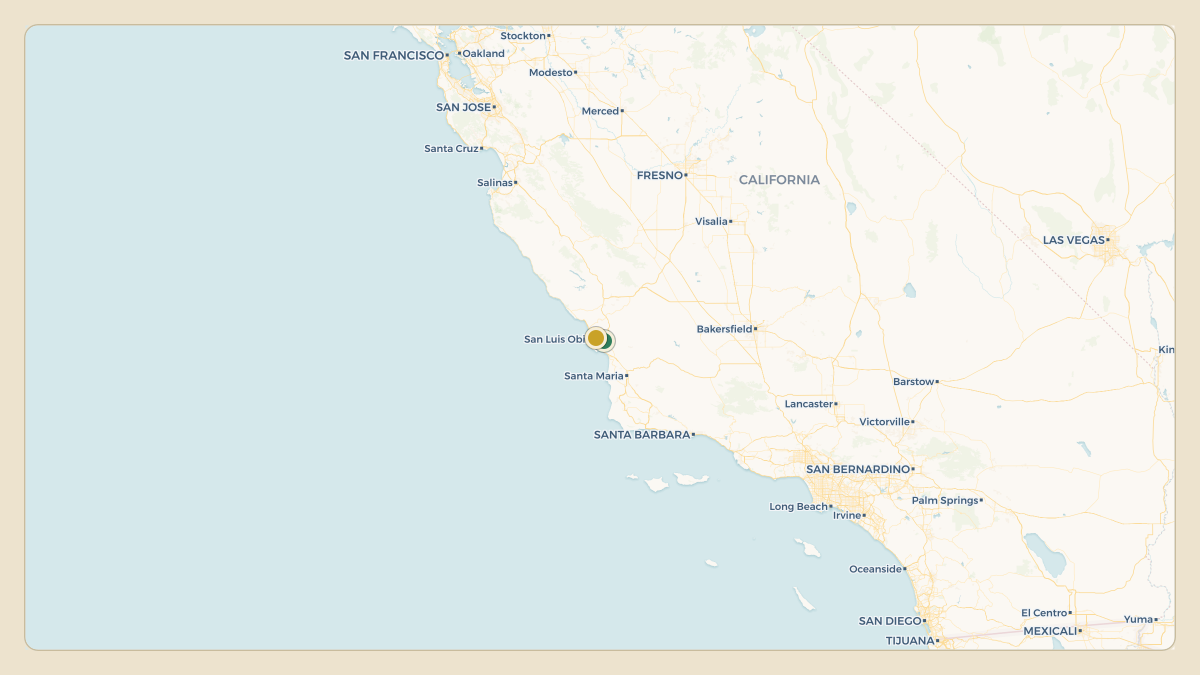Click the Mexicali city label

(x=1050, y=631)
